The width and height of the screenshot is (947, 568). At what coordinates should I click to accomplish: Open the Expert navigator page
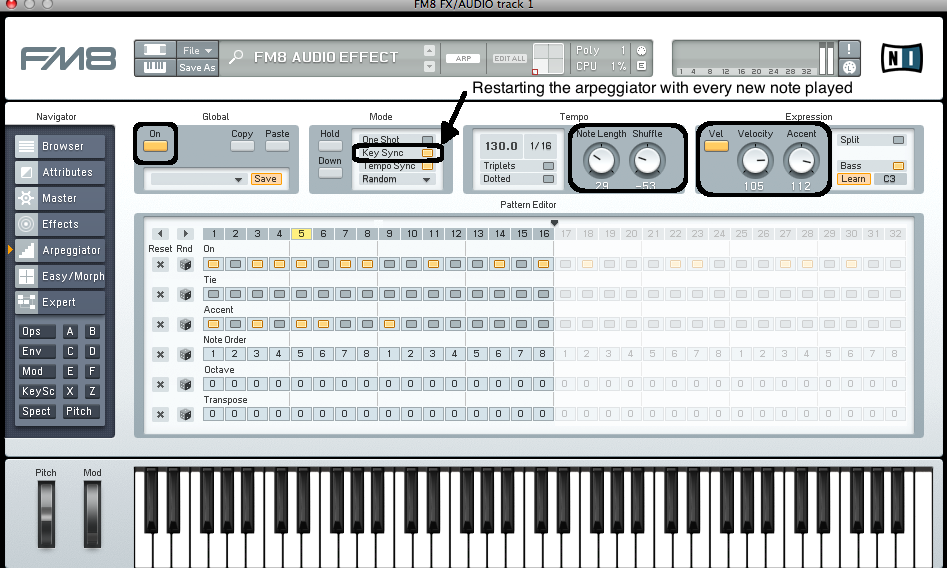[x=60, y=302]
